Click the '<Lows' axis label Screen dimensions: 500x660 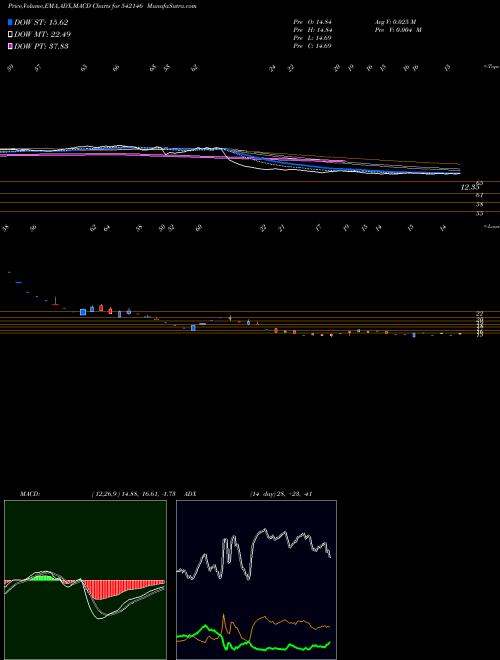point(491,226)
